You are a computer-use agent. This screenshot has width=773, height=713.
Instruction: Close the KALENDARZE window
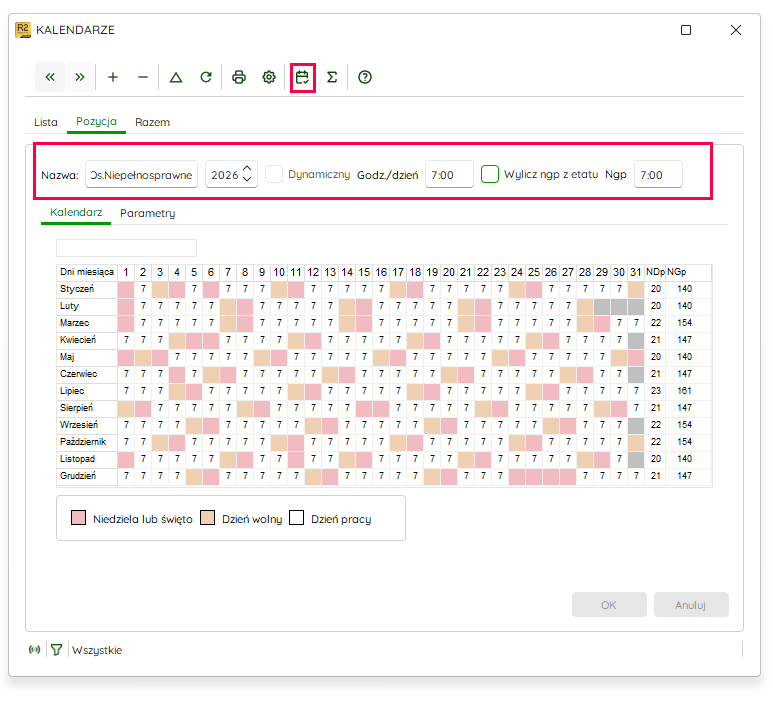pos(736,30)
